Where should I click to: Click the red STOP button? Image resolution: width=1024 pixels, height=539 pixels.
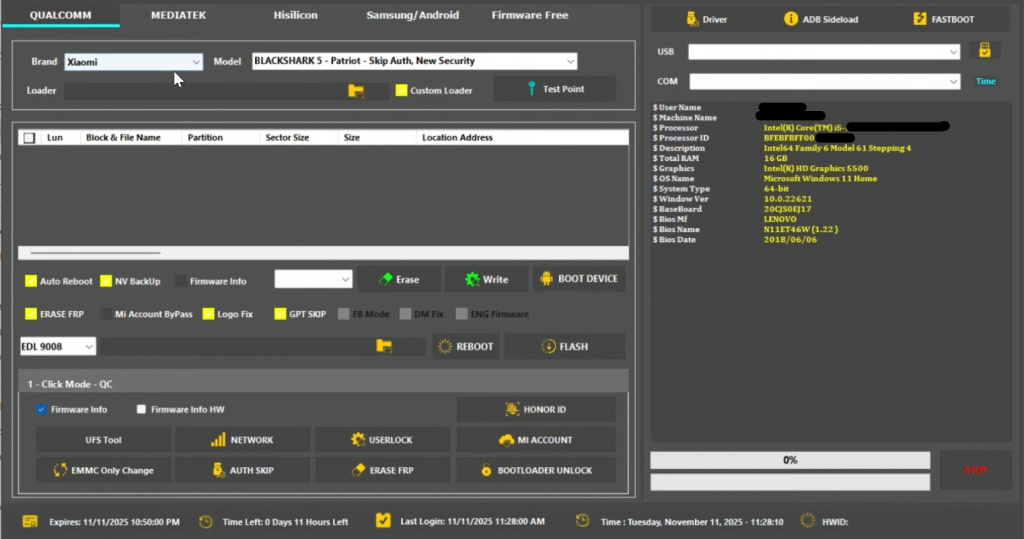tap(976, 470)
